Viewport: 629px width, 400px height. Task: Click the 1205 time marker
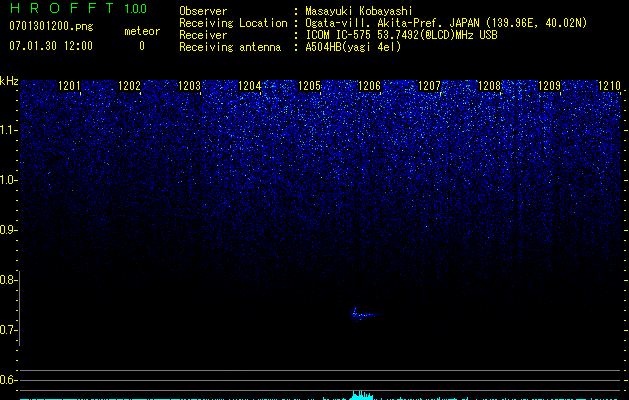pos(309,86)
